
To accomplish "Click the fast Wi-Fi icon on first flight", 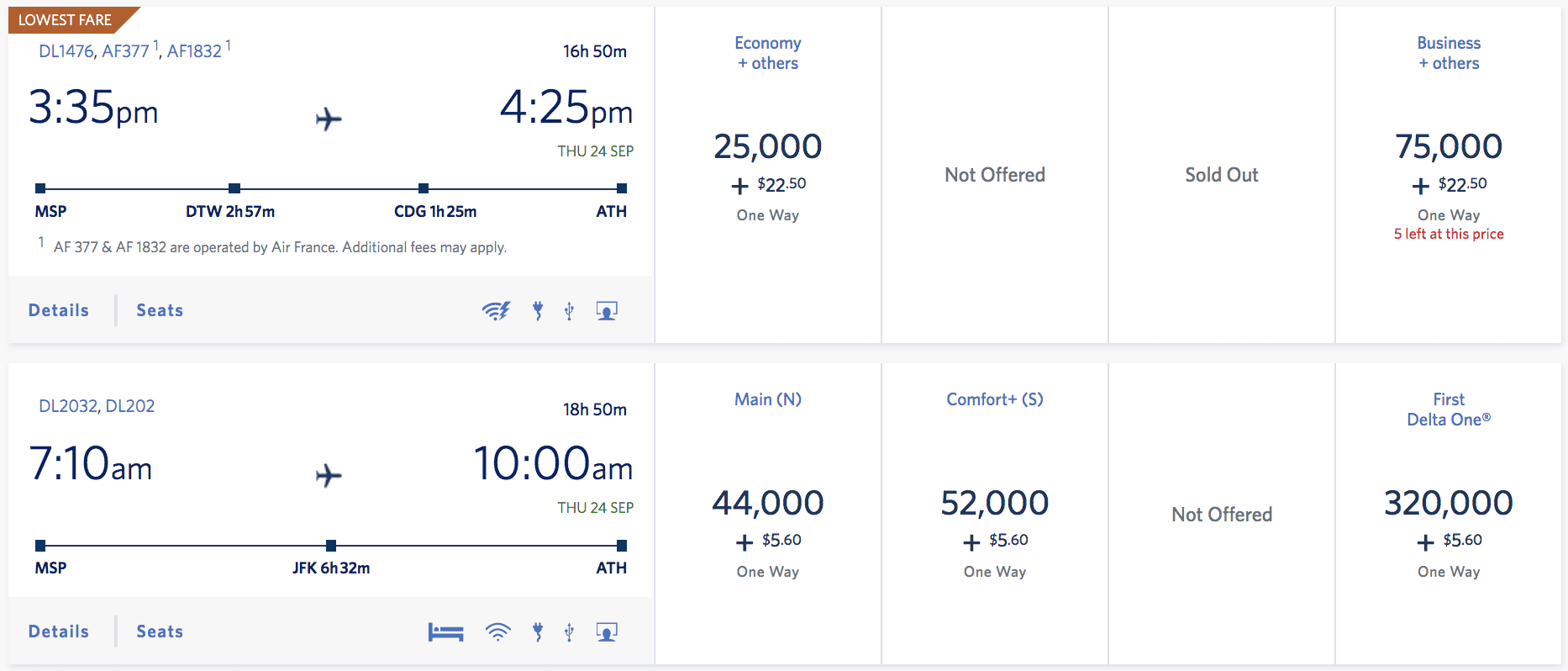I will [496, 311].
